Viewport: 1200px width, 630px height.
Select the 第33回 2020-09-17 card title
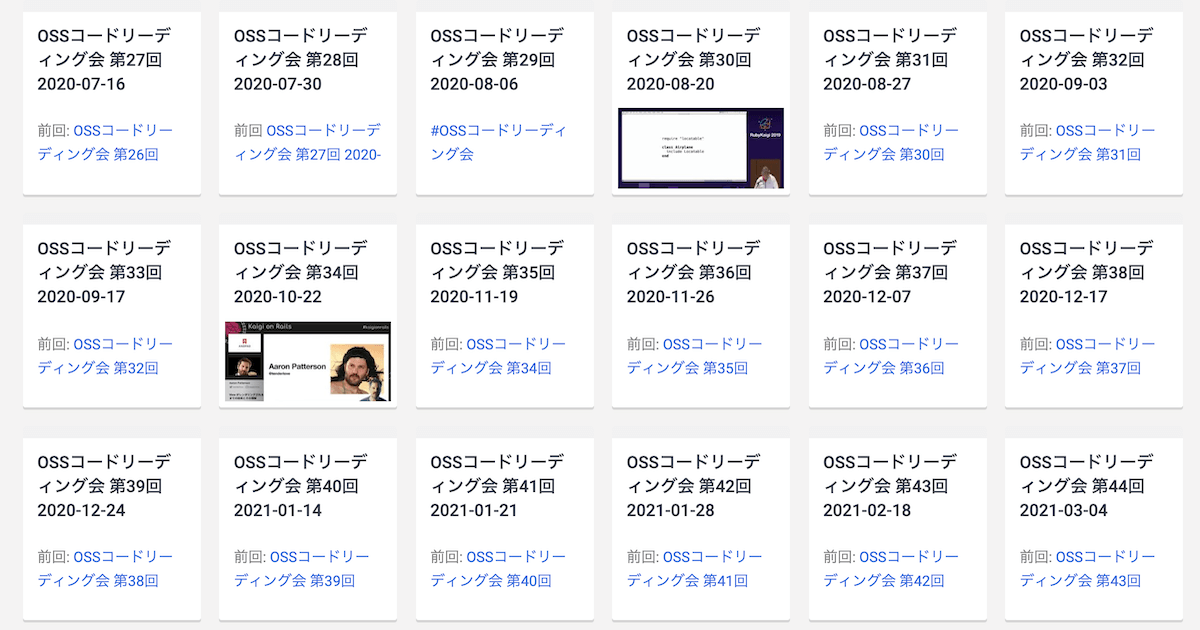pos(104,271)
